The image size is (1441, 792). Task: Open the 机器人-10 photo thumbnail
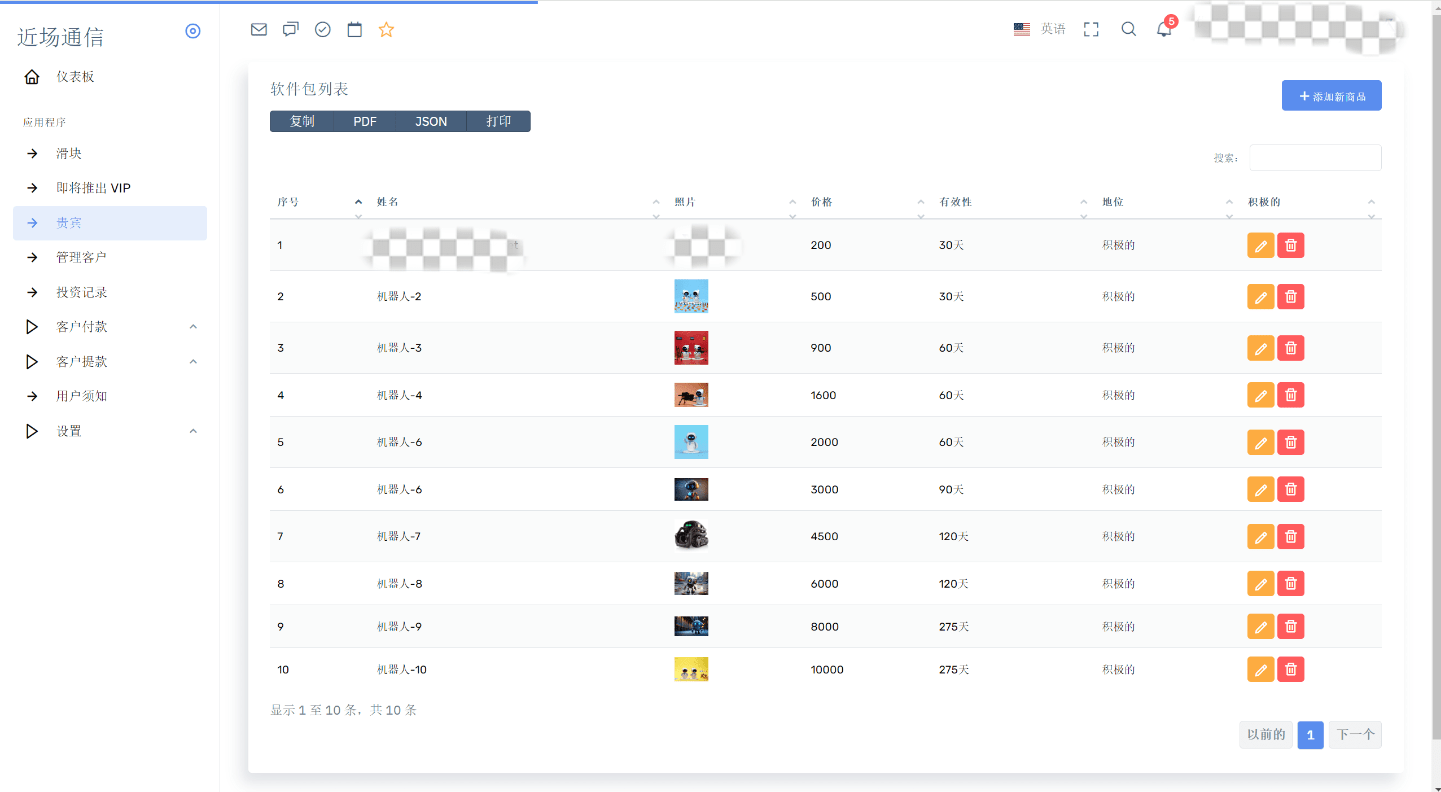[x=691, y=670]
